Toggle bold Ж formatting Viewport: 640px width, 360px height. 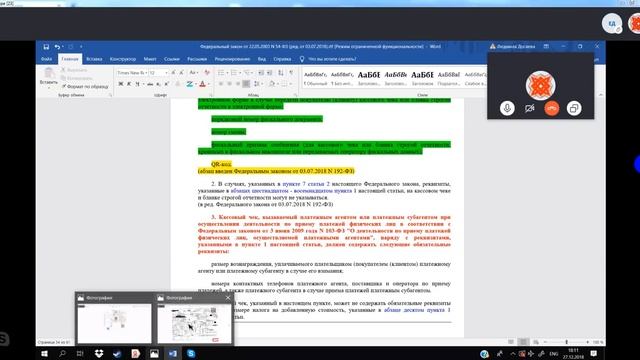tap(121, 84)
